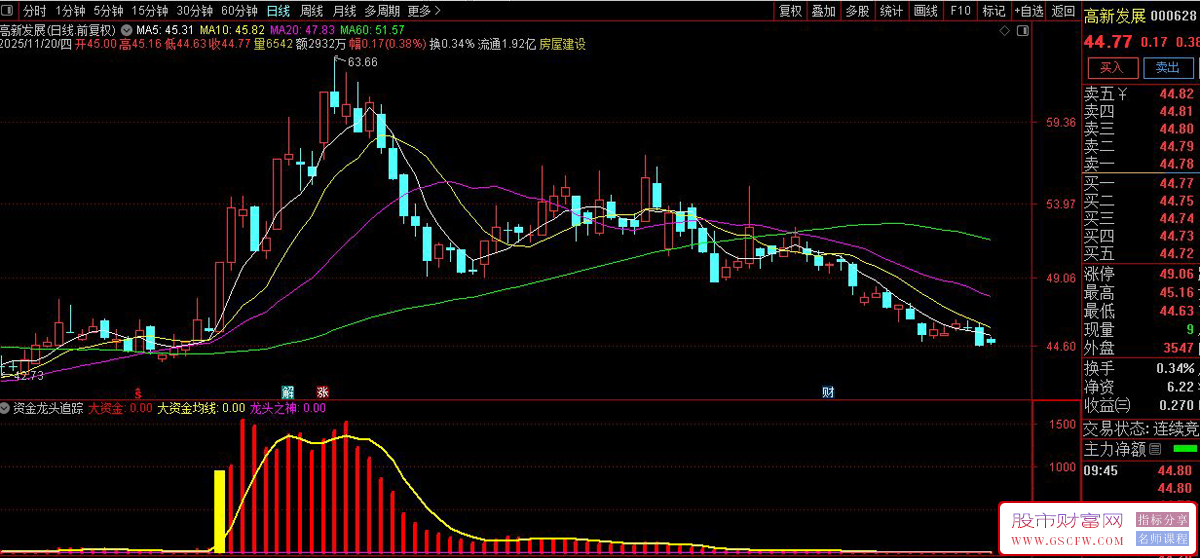Viewport: 1200px width, 558px height.
Task: Expand the 更多 periods menu
Action: click(425, 11)
